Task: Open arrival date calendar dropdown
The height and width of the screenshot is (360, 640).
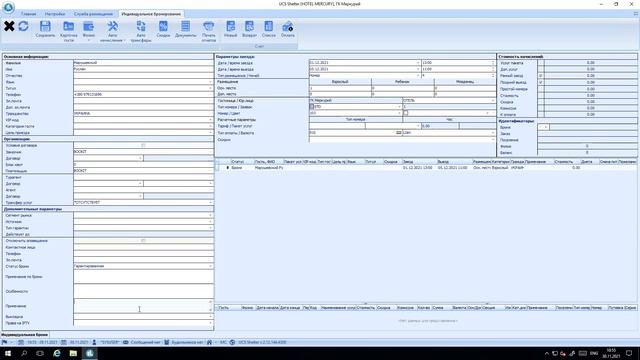Action: [x=418, y=63]
